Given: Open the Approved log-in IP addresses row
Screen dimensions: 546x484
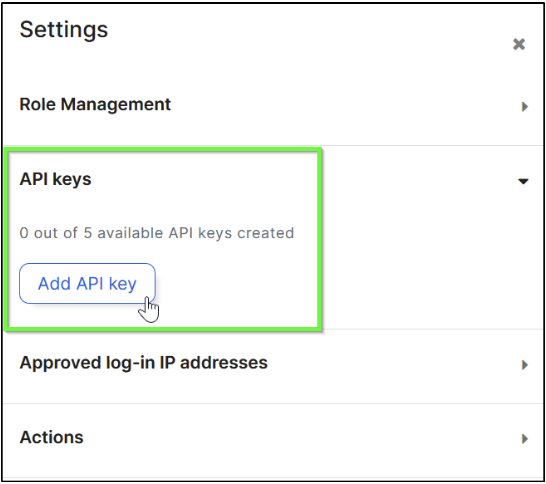Looking at the screenshot, I should click(273, 363).
